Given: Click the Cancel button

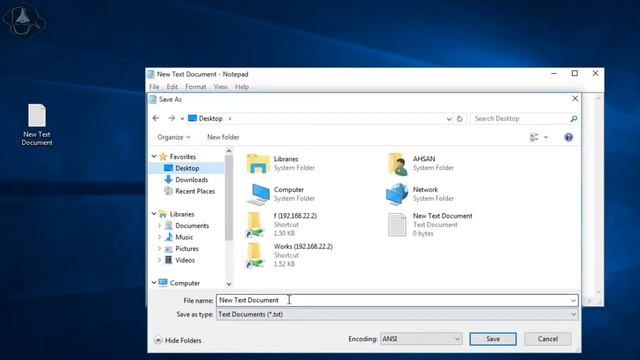Looking at the screenshot, I should [547, 339].
